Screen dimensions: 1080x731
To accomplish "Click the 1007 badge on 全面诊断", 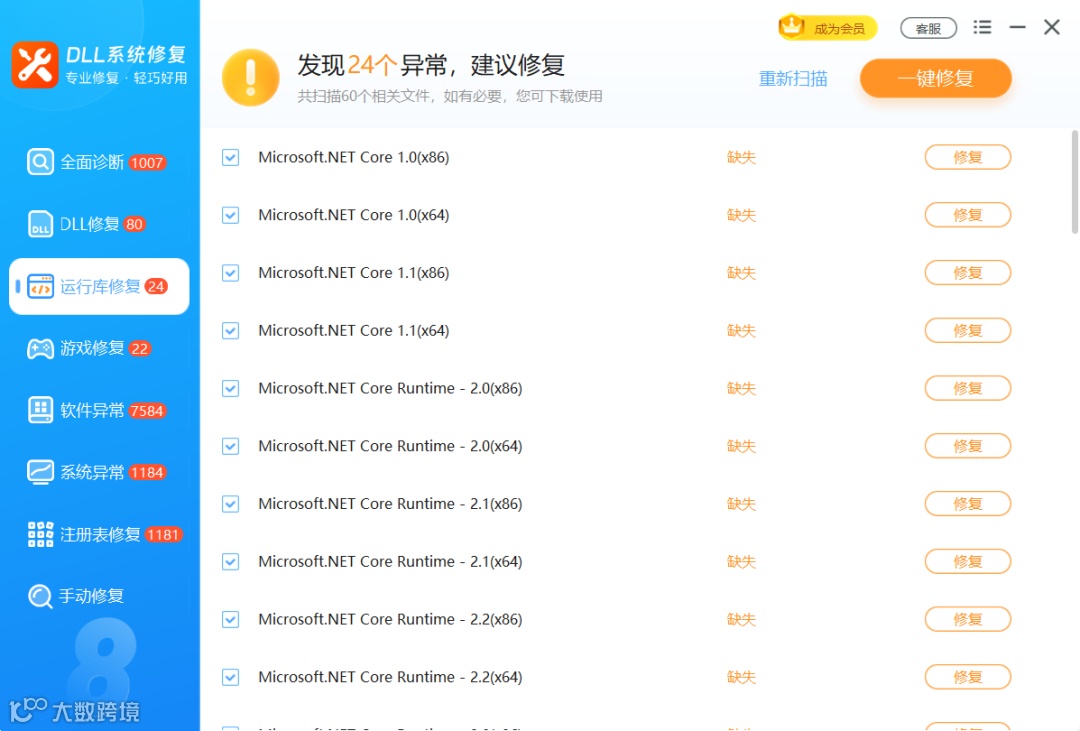I will coord(147,163).
